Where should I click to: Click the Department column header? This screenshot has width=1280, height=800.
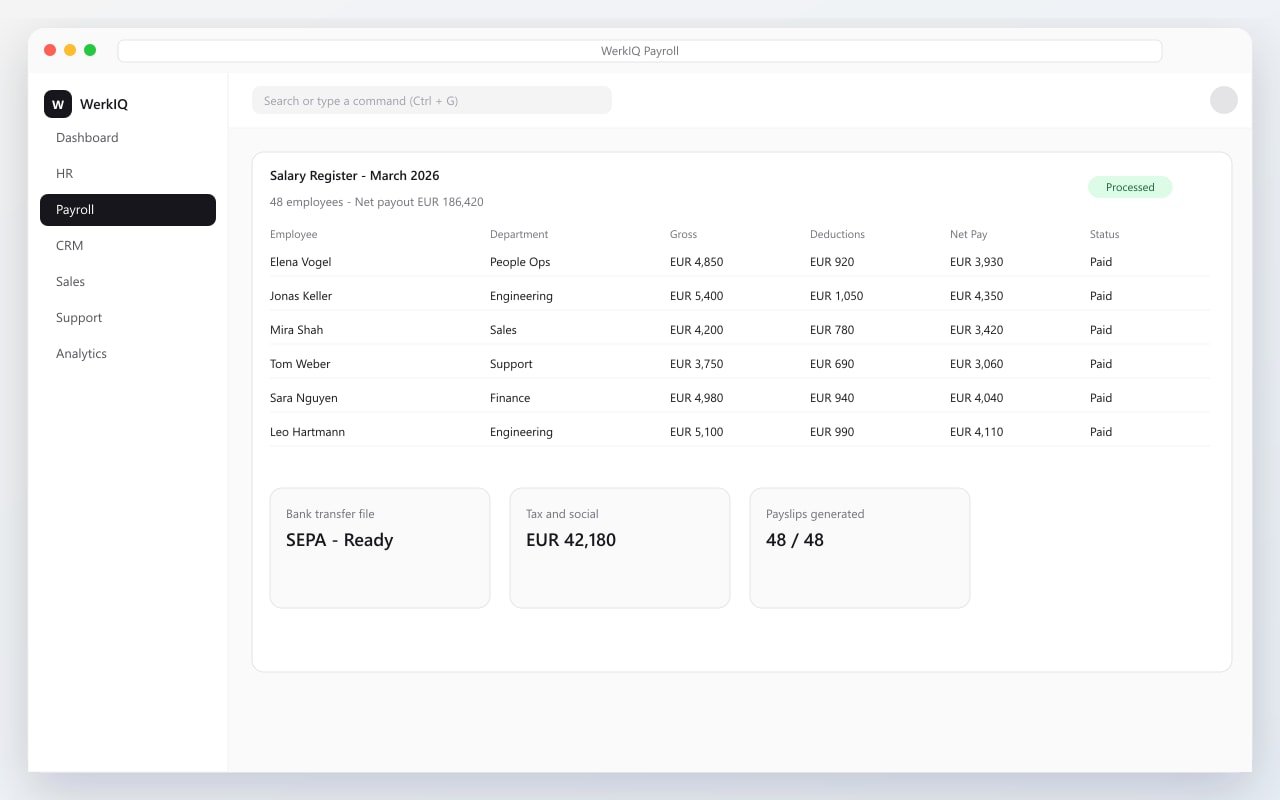[x=519, y=234]
